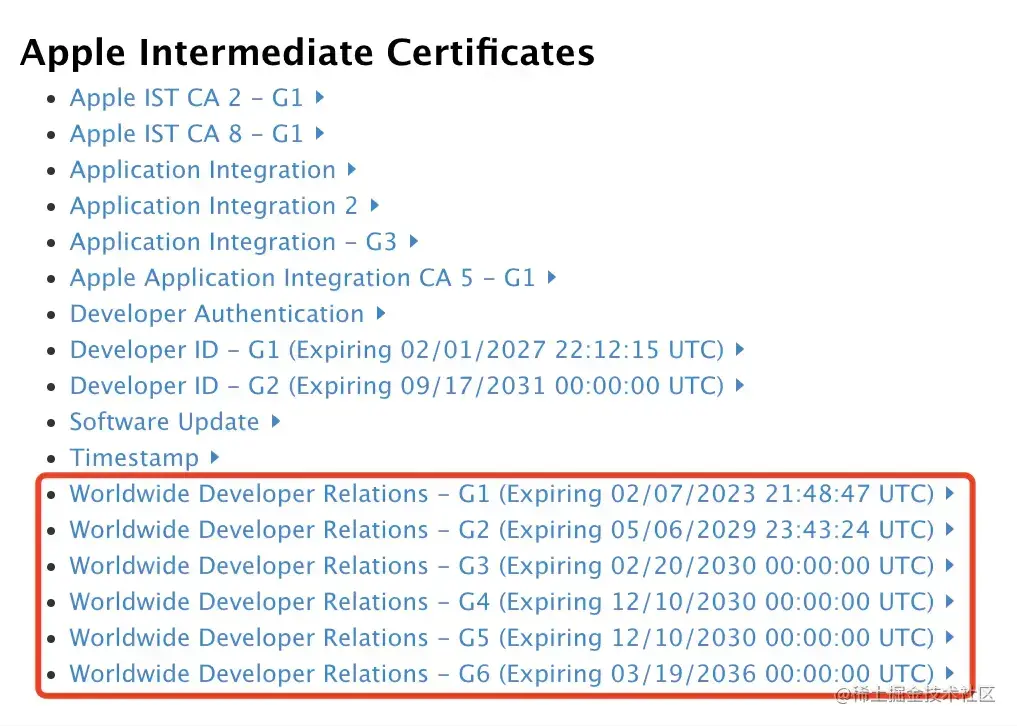Click arrow after Worldwide Developer Relations G5 entry
The image size is (1017, 726).
pos(950,637)
